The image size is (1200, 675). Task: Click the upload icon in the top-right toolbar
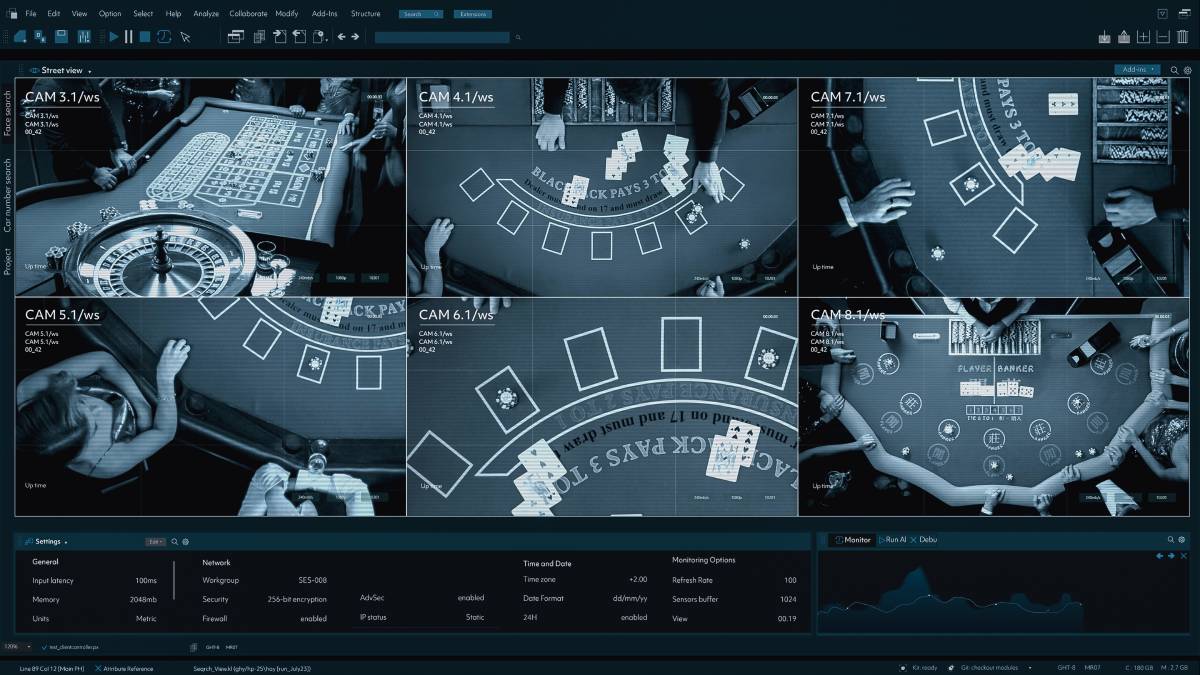1124,36
